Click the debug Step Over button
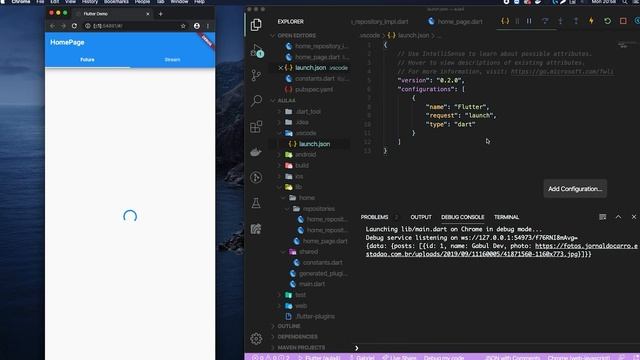This screenshot has width=640, height=360. [x=544, y=21]
